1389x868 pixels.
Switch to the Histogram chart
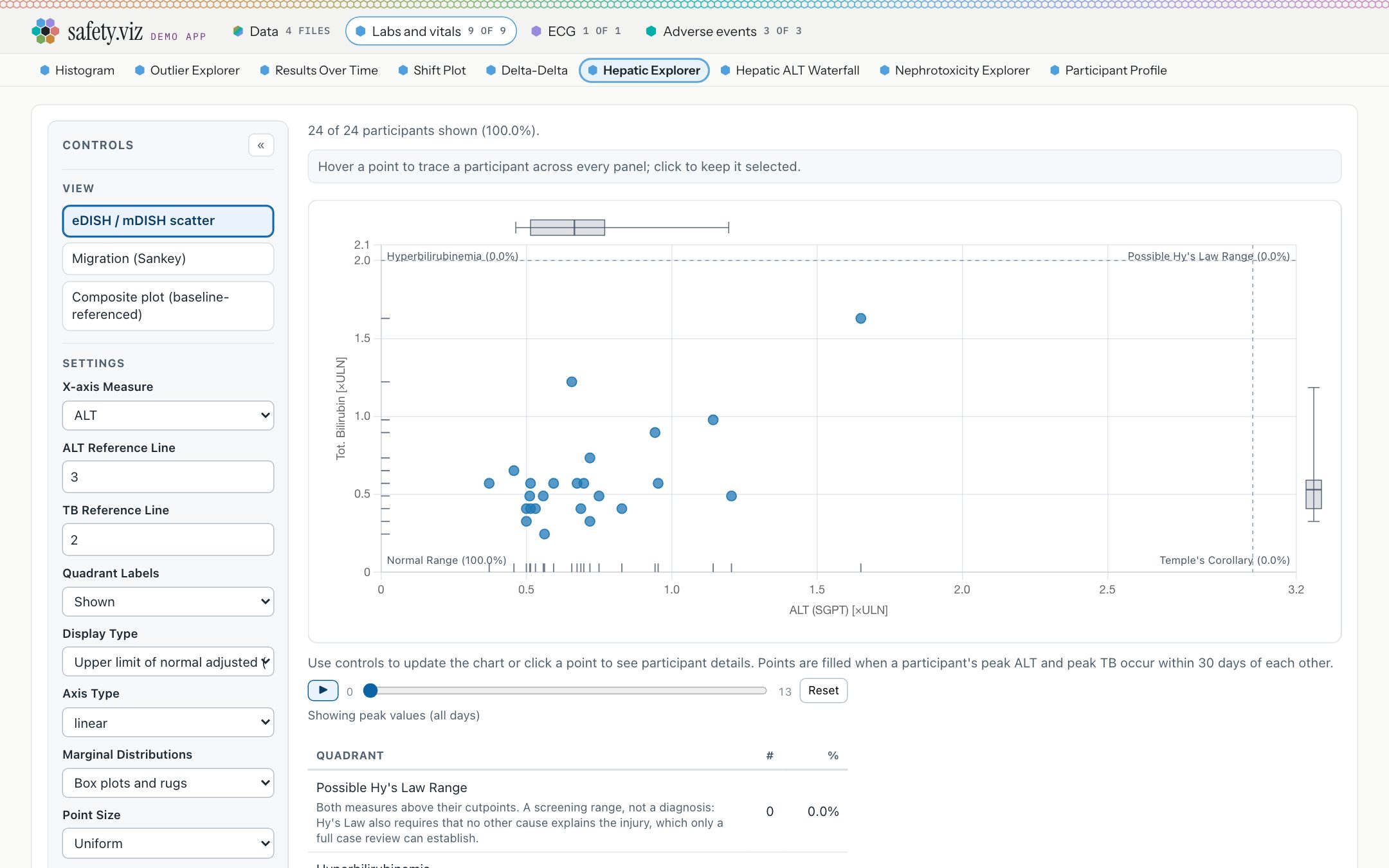point(77,70)
